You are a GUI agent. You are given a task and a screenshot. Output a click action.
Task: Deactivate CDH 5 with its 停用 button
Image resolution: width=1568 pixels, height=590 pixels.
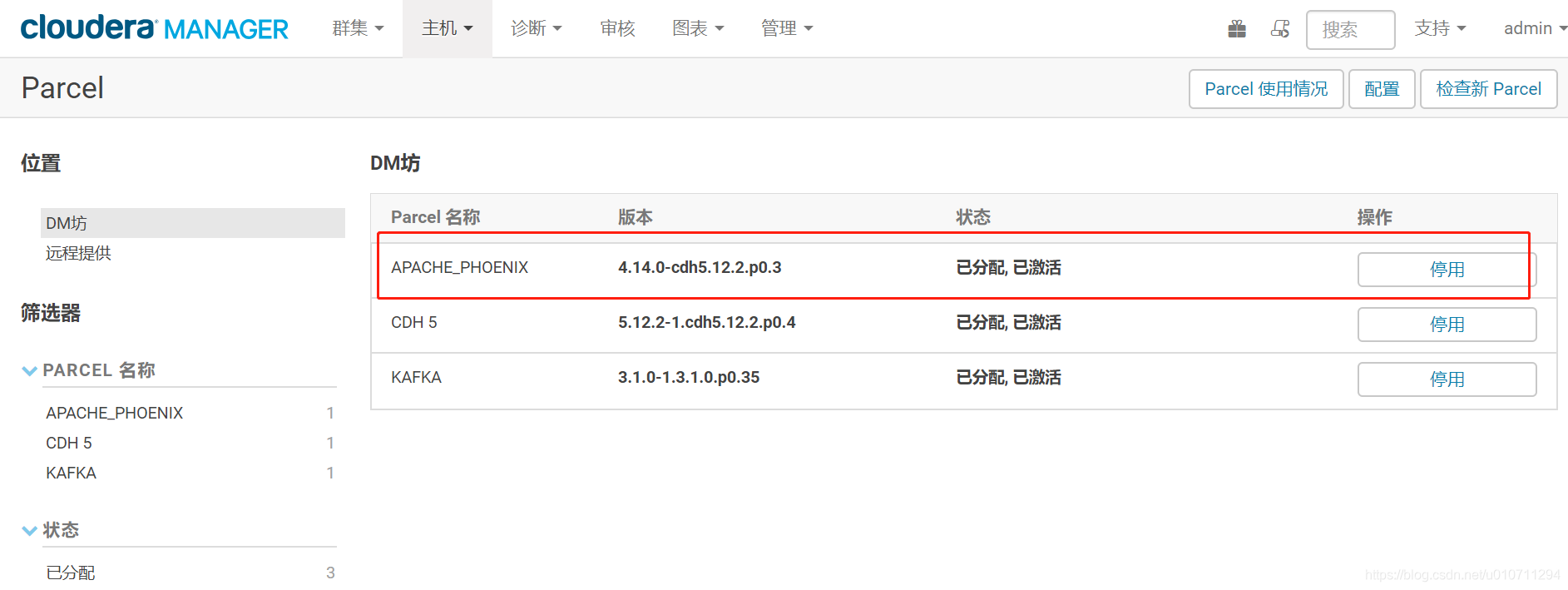click(1447, 325)
